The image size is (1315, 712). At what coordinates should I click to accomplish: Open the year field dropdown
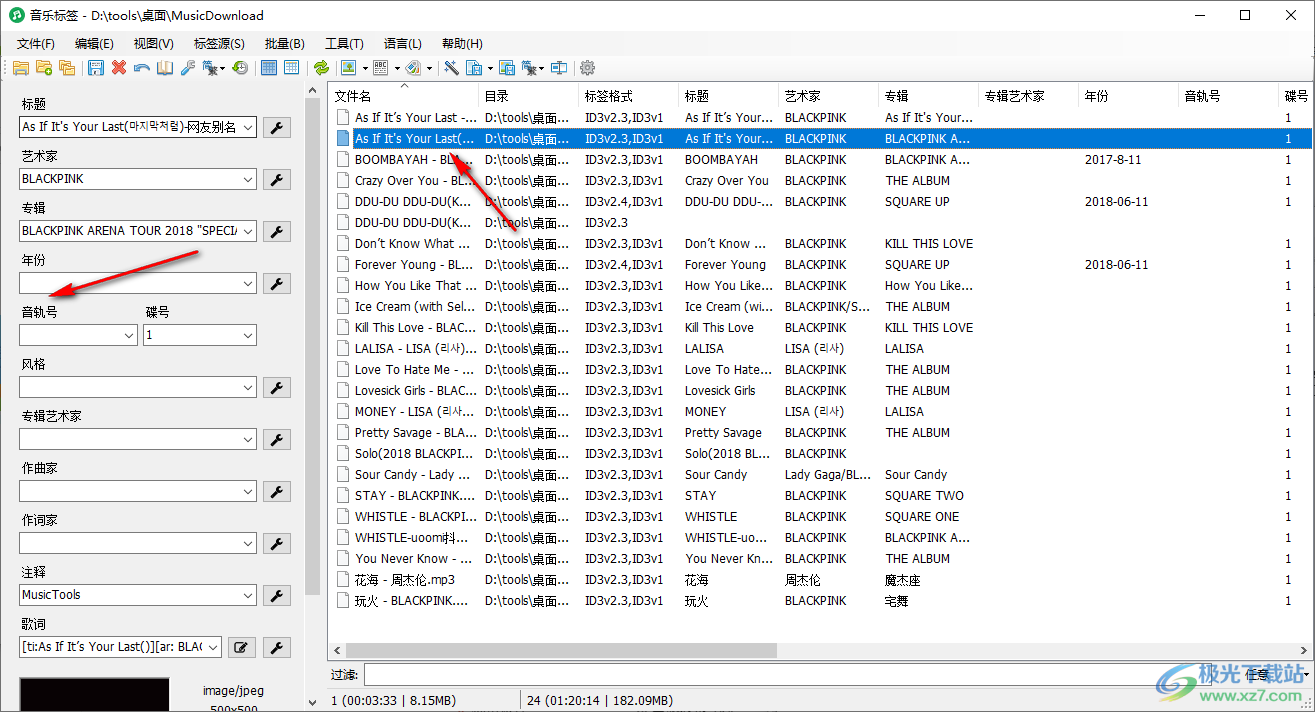coord(248,283)
